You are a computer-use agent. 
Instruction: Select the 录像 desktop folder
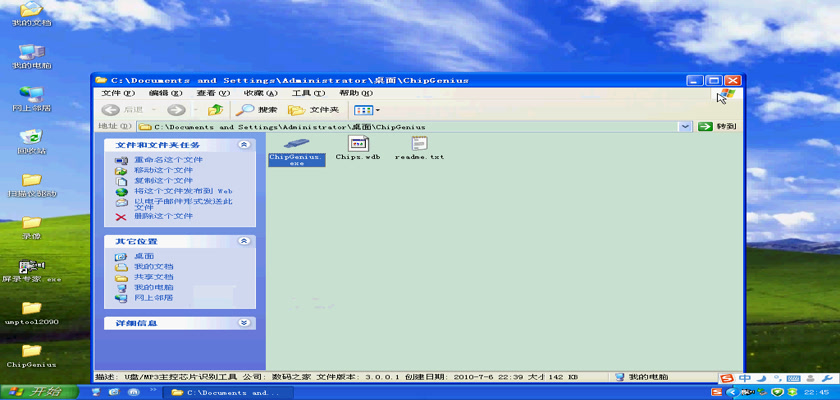[32, 228]
